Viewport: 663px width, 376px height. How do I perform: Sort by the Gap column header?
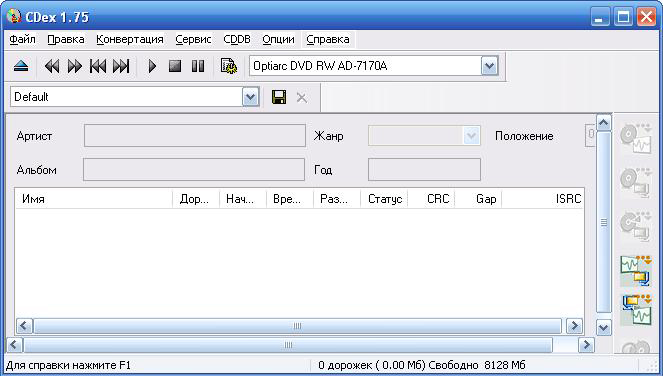pyautogui.click(x=478, y=199)
